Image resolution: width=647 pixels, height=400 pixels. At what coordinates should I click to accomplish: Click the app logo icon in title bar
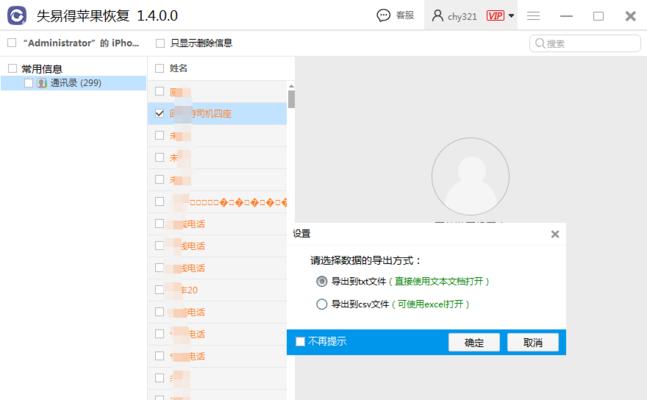pyautogui.click(x=17, y=16)
